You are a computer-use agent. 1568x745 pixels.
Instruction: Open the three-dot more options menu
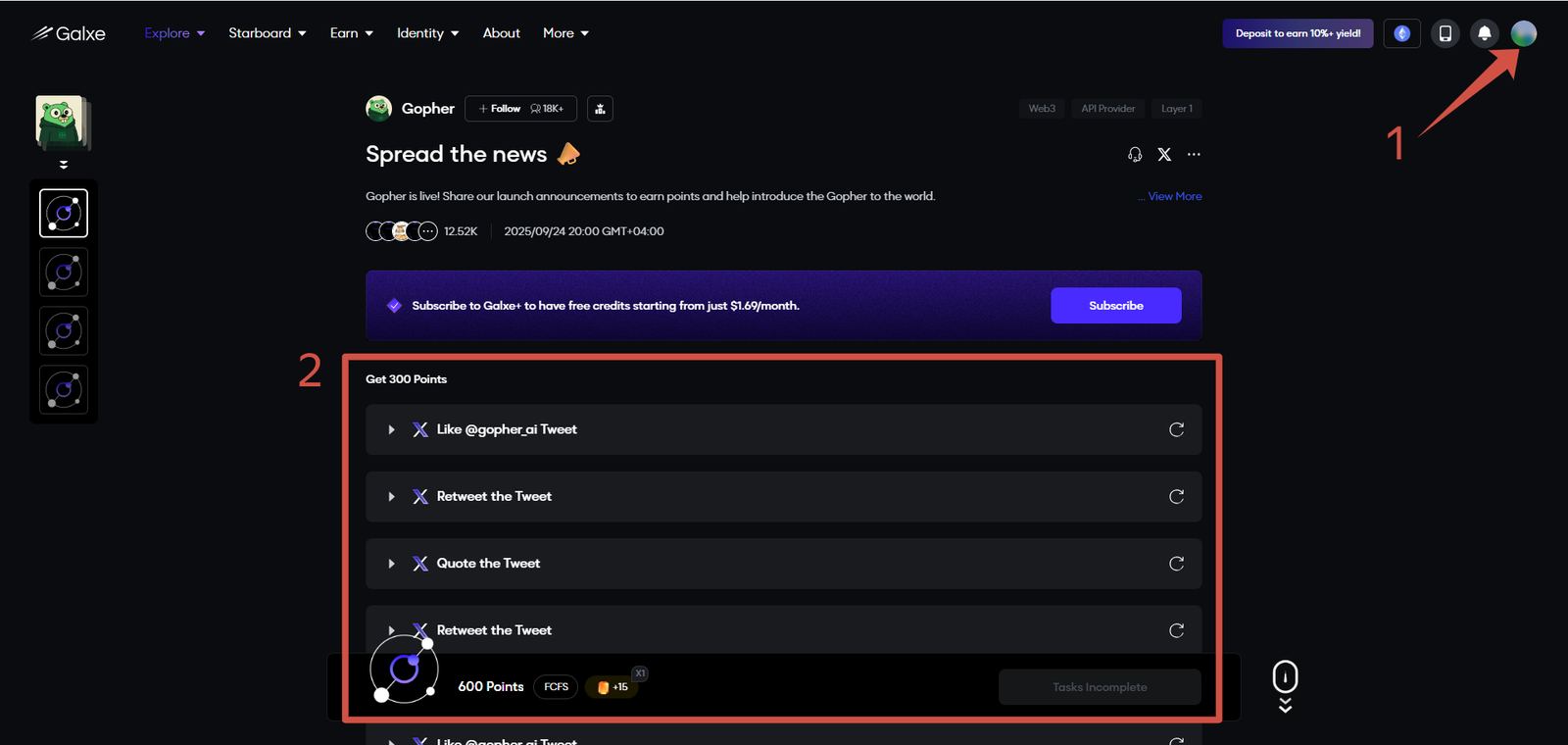(1194, 155)
